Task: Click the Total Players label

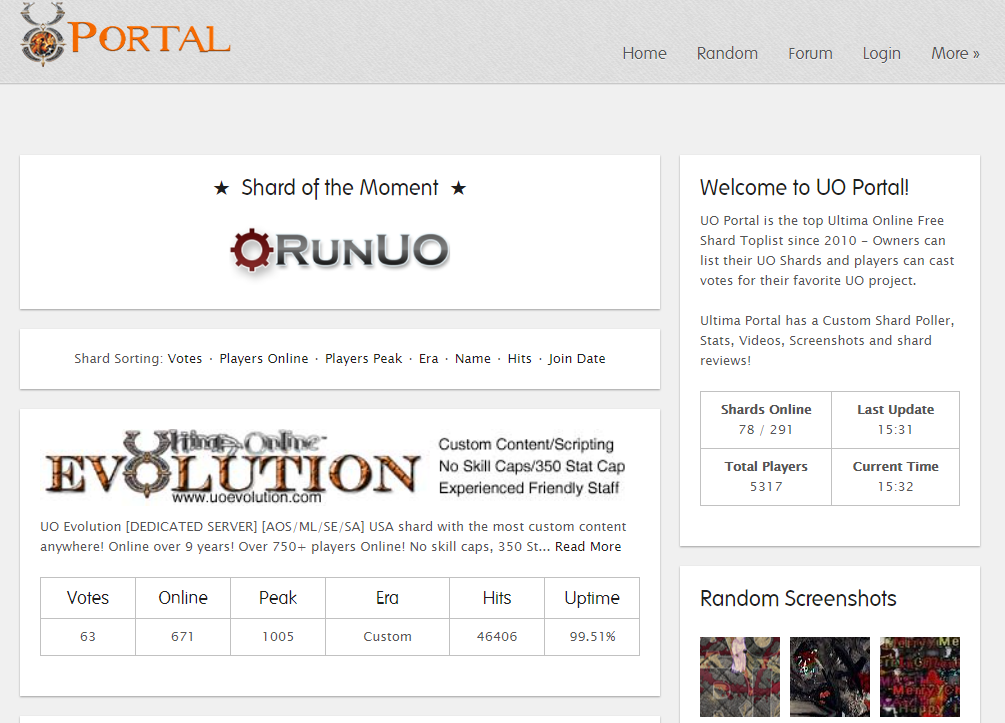Action: (766, 467)
